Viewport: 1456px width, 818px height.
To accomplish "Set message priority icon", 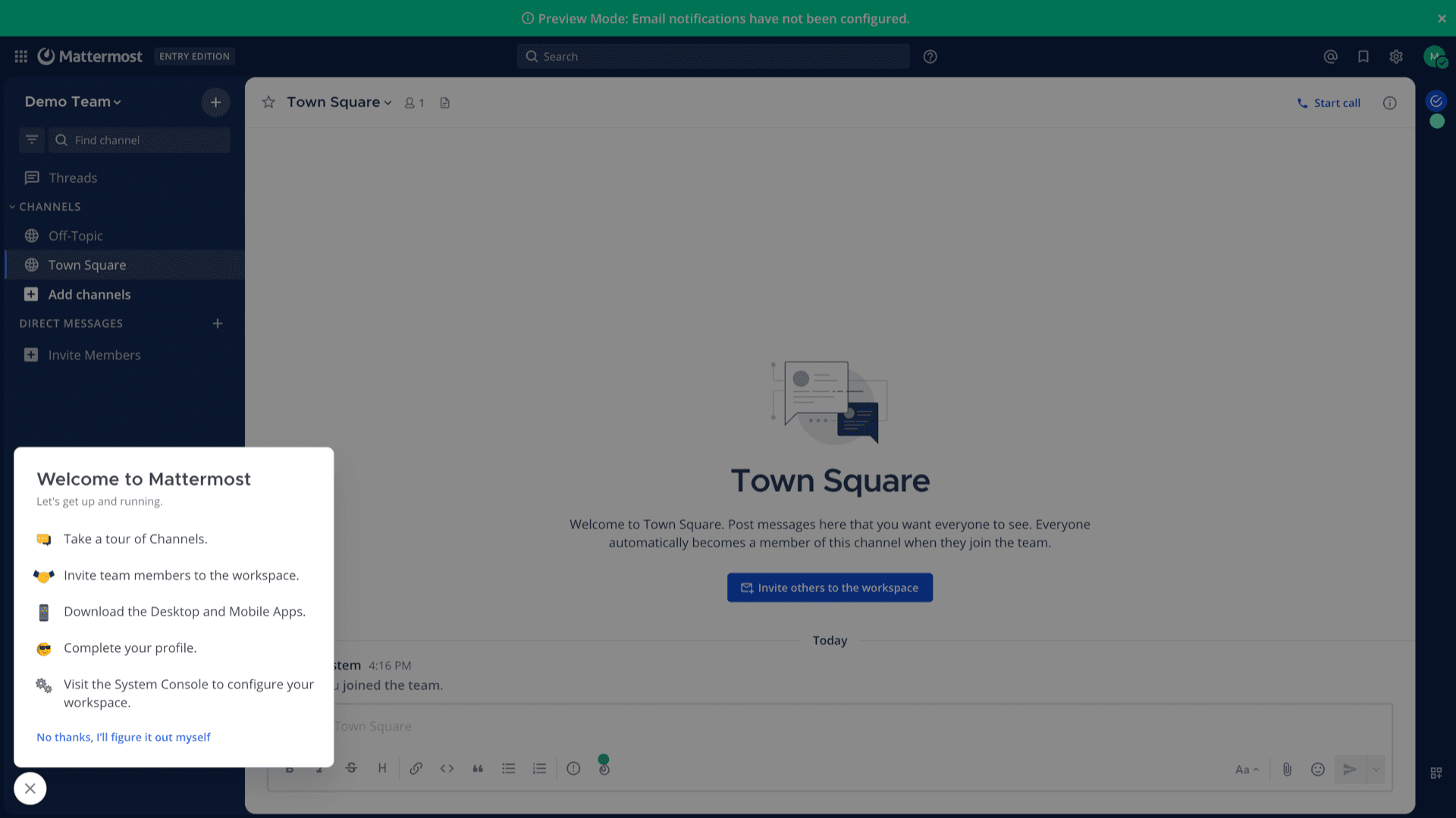I will click(x=573, y=768).
